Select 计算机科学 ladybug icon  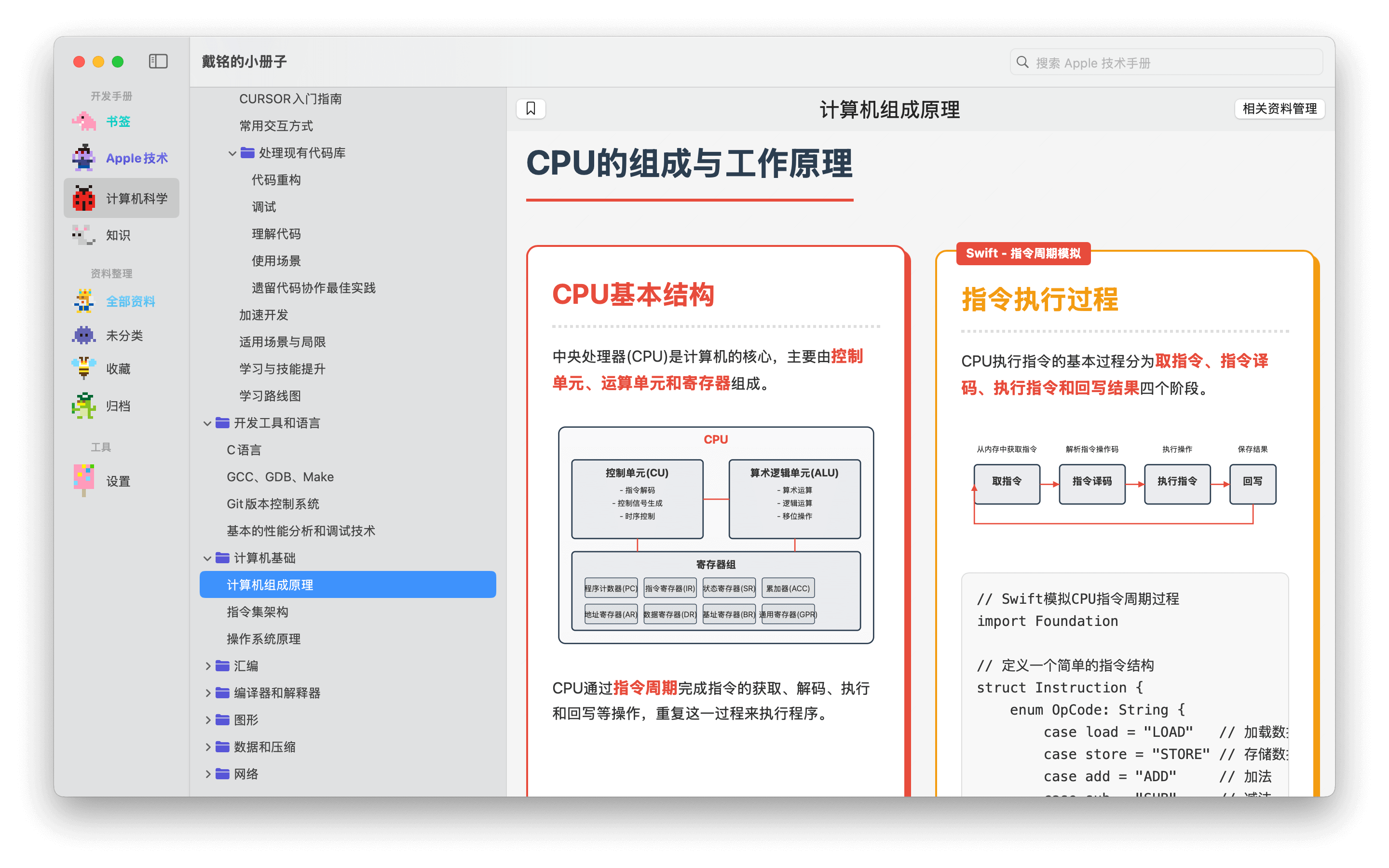click(84, 198)
